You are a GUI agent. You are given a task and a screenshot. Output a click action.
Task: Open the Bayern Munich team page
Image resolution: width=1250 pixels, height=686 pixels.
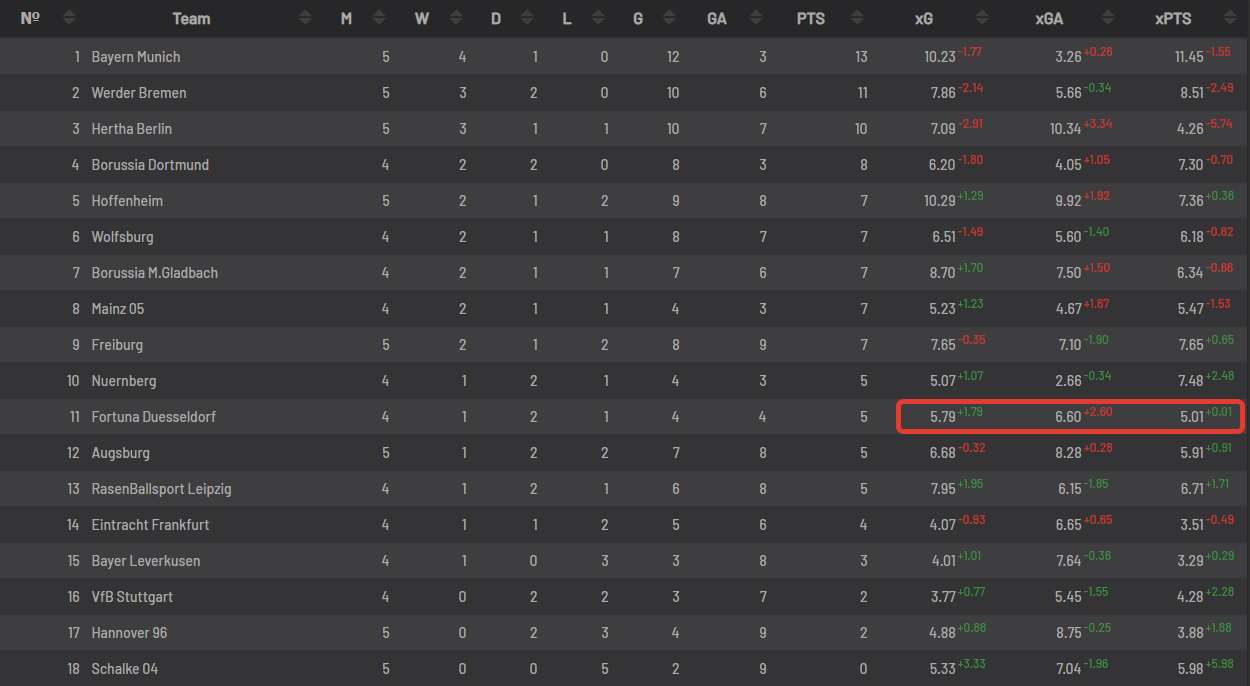coord(136,57)
